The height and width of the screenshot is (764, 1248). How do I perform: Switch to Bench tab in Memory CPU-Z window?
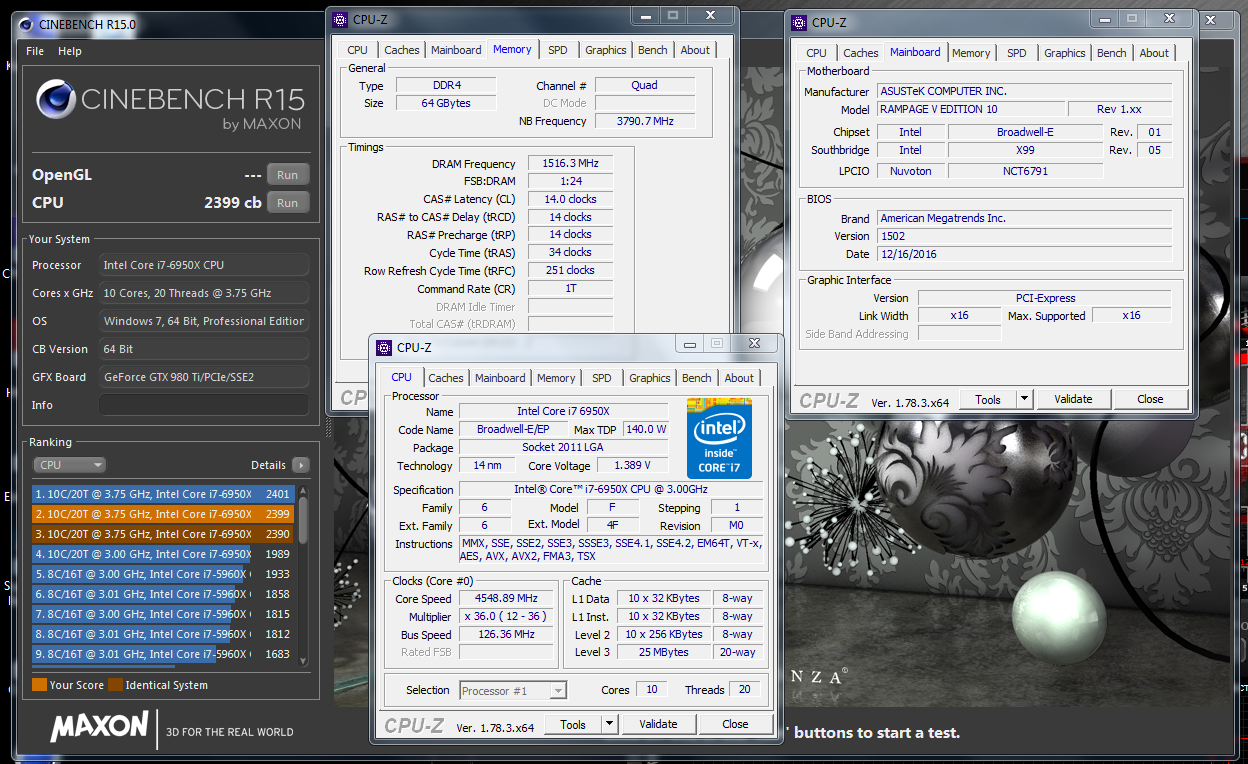point(653,50)
